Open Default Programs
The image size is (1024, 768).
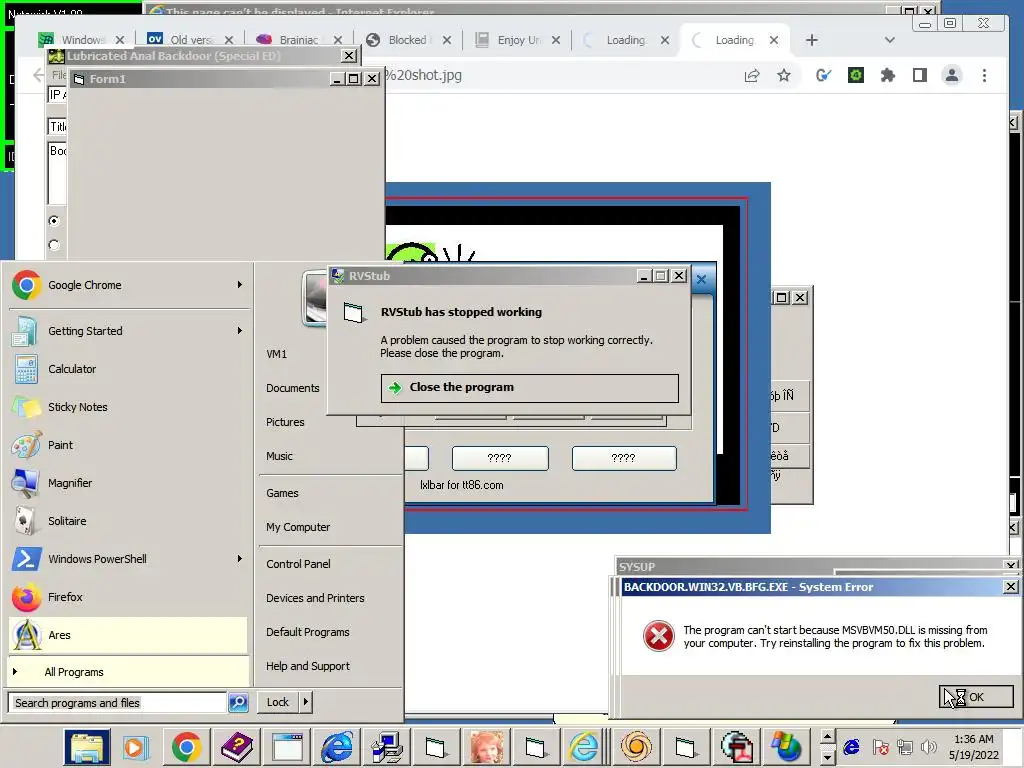click(308, 632)
